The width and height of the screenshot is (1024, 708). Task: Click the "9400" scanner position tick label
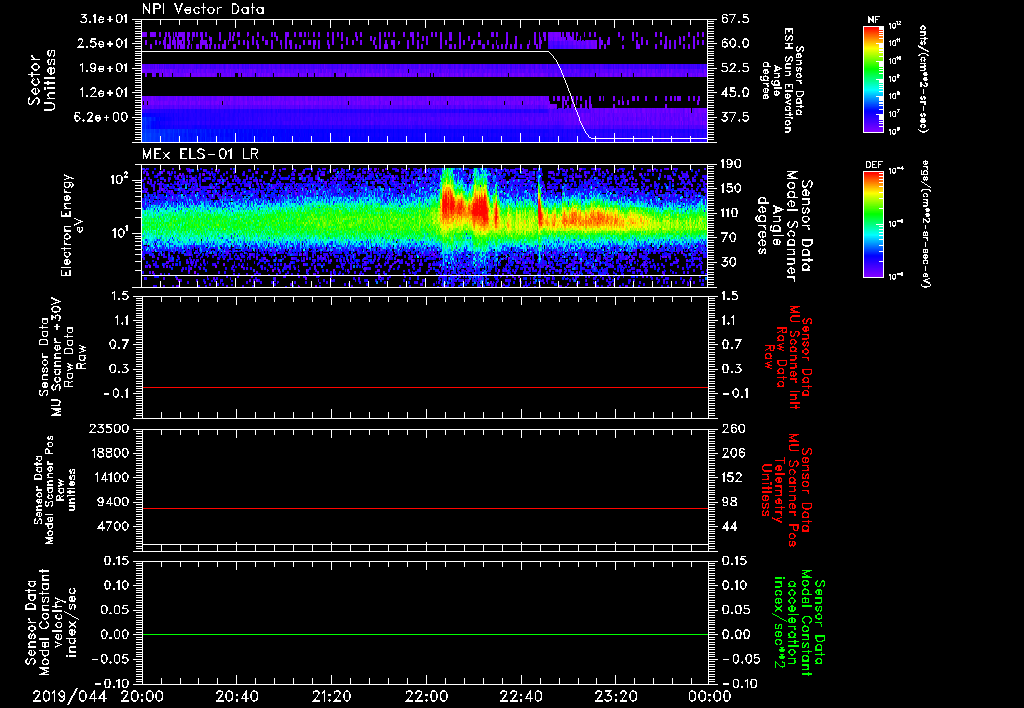(x=114, y=502)
